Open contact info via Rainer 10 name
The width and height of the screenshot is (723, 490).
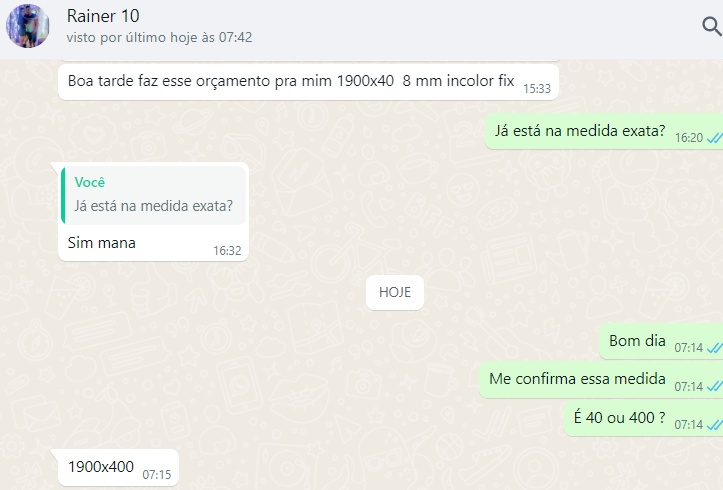coord(103,16)
